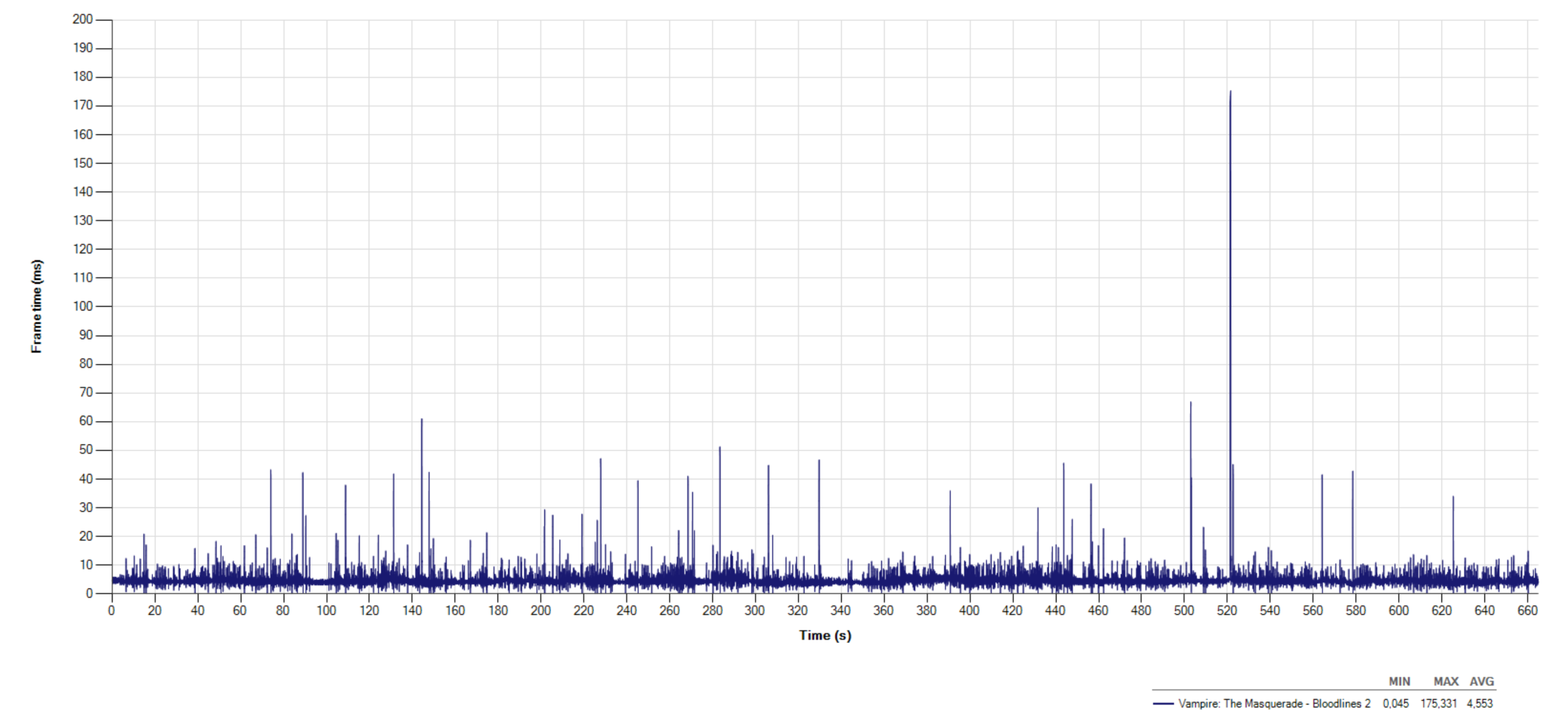1568x723 pixels.
Task: Click the X-axis label 520
Action: (1227, 610)
